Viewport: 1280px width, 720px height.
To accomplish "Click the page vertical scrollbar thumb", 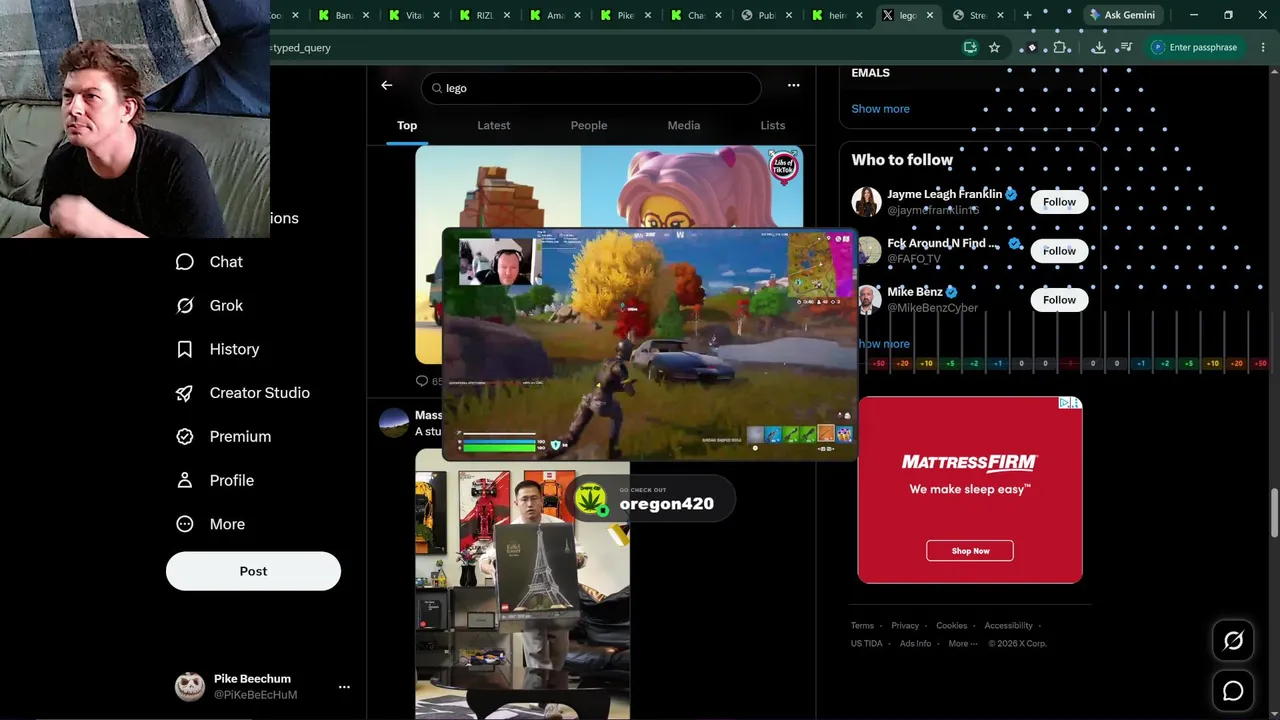I will (1274, 514).
